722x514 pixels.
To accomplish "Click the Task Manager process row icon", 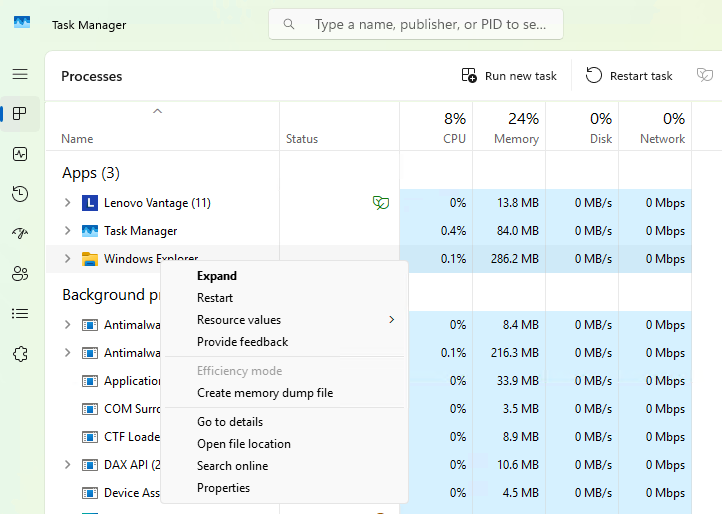I will tap(90, 231).
